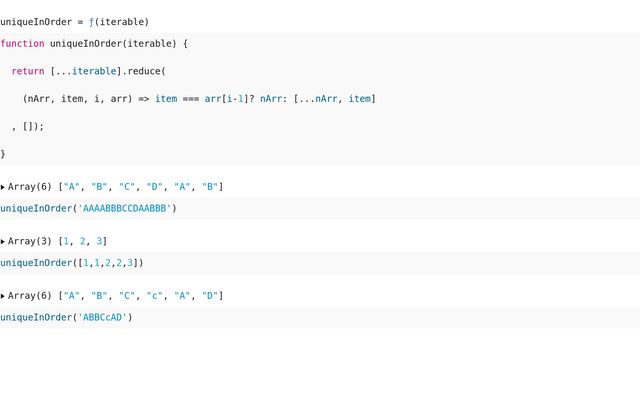Click the ", []);" code line
The height and width of the screenshot is (400, 640).
coord(28,126)
